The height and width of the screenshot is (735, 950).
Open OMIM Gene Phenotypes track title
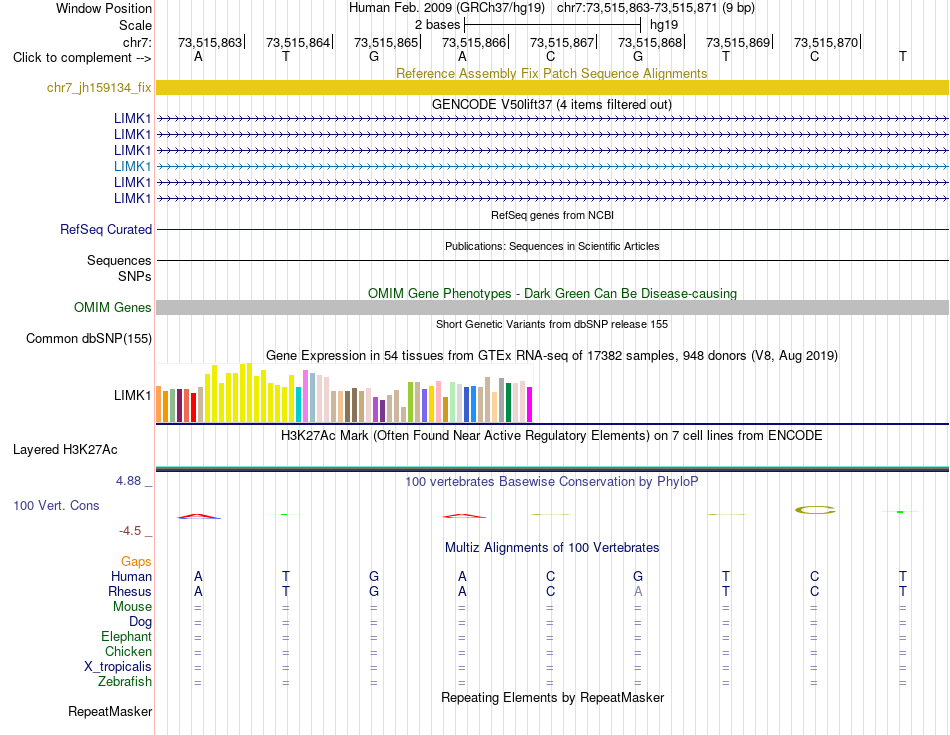coord(552,293)
